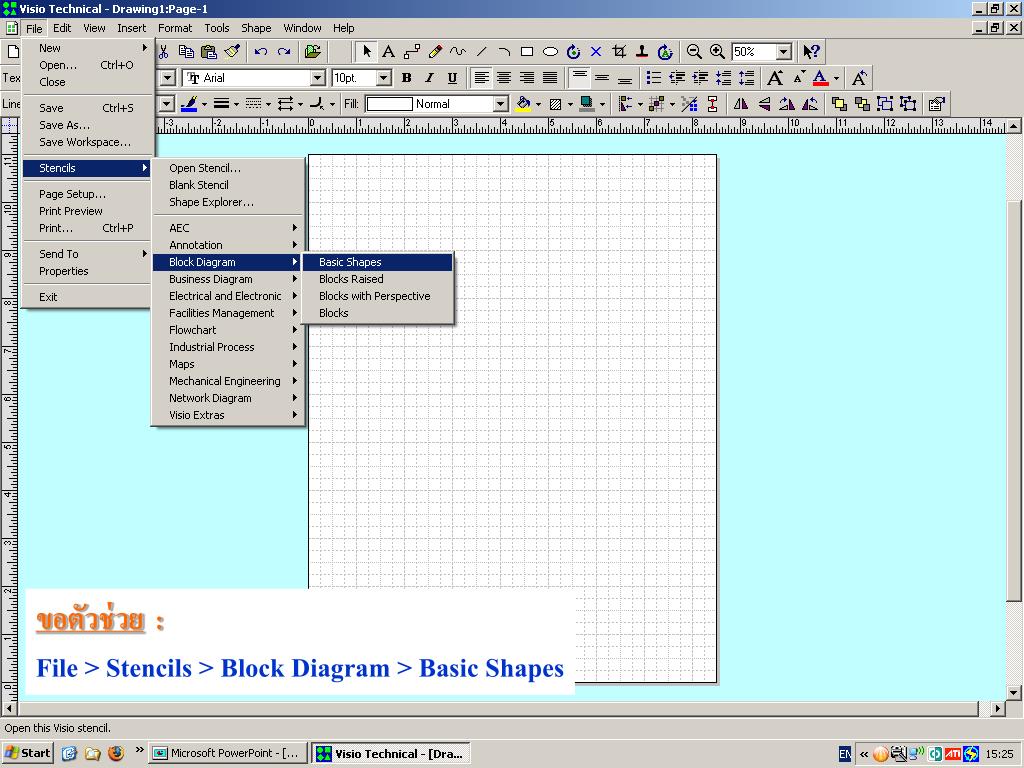Select Open Stencil... menu entry
Viewport: 1024px width, 768px height.
point(229,168)
